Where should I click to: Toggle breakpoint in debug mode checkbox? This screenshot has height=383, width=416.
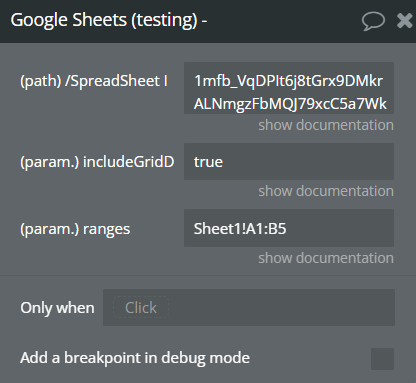click(x=382, y=359)
